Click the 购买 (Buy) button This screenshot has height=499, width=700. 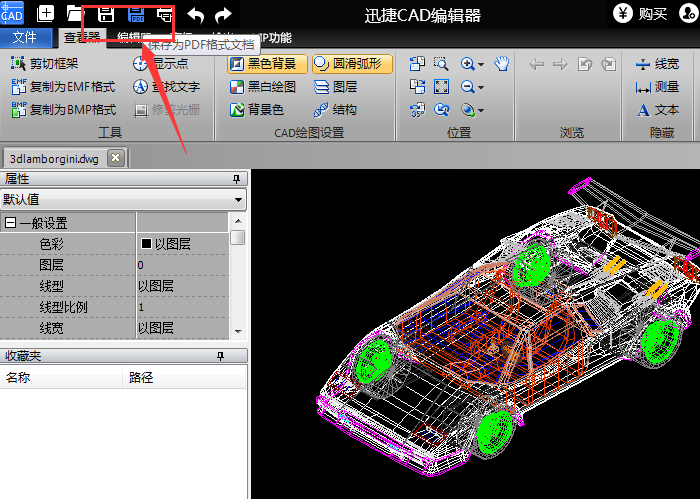[x=641, y=14]
